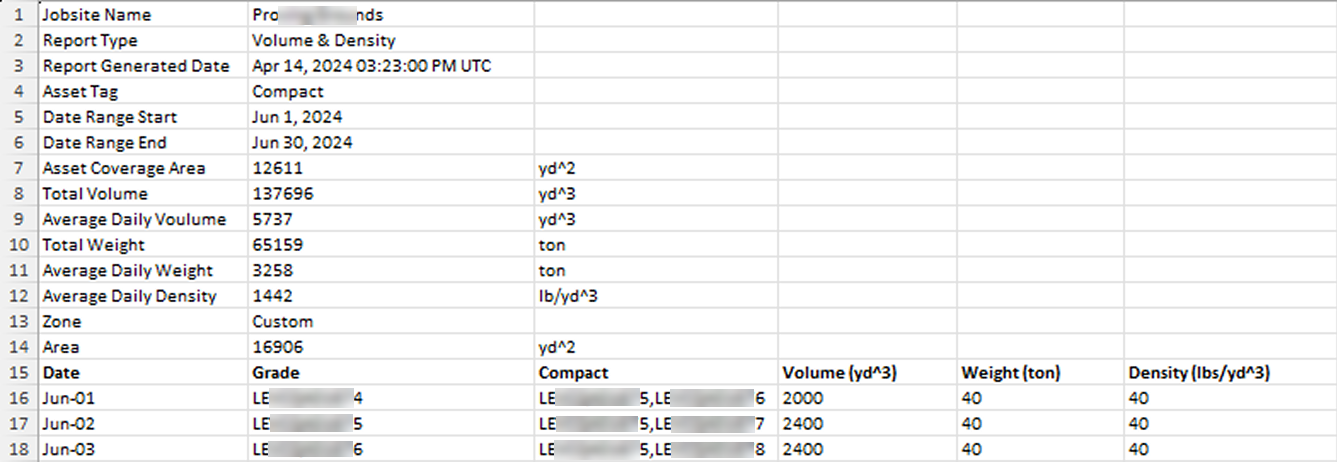Select the Average Daily Volume value 5737

tap(273, 220)
